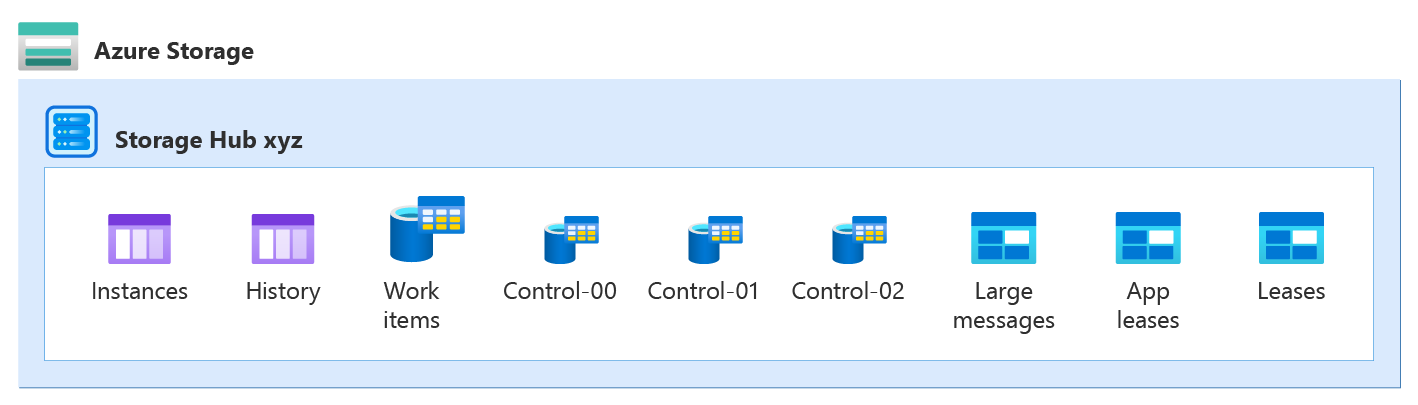This screenshot has height=405, width=1418.
Task: Click the Storage Hub xyz server icon
Action: pos(72,132)
